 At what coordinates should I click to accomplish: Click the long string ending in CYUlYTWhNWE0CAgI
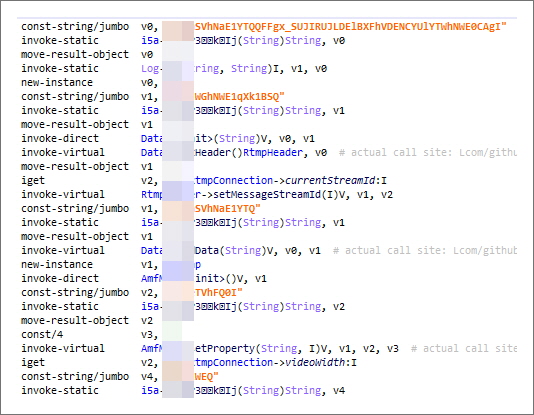click(x=350, y=27)
